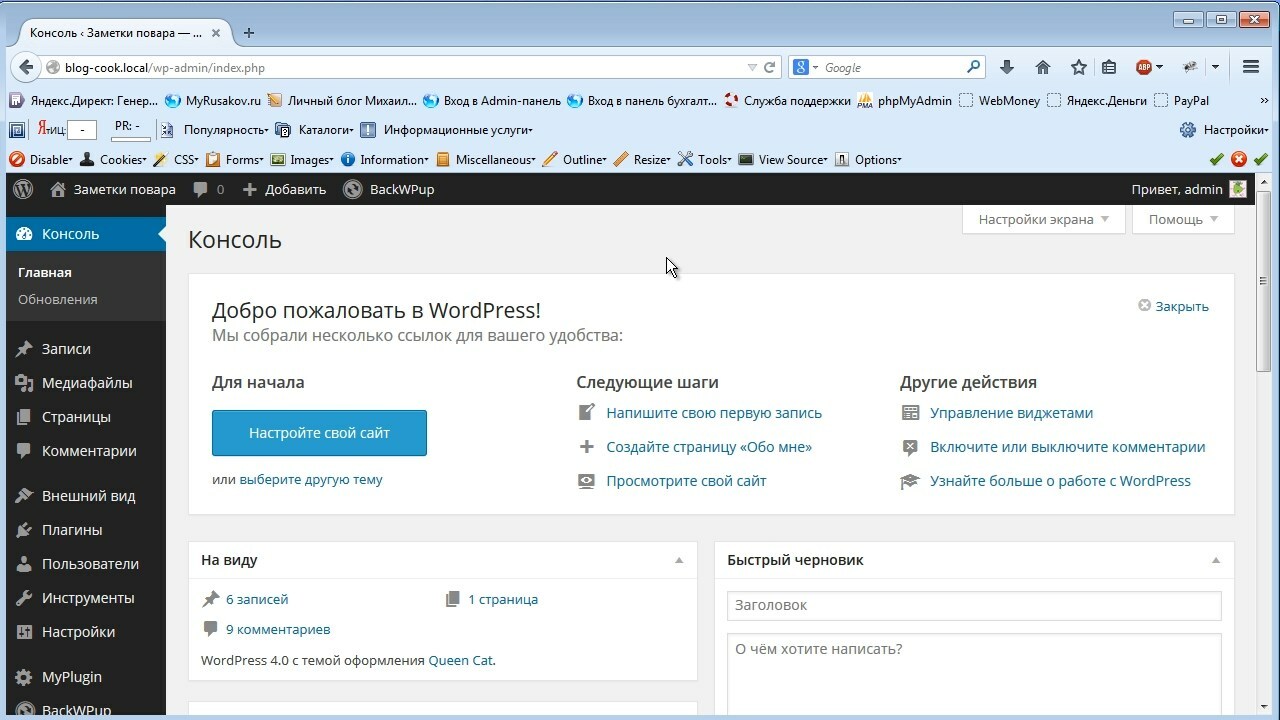This screenshot has width=1280, height=720.
Task: Click the Google search magnifier icon
Action: tap(974, 67)
